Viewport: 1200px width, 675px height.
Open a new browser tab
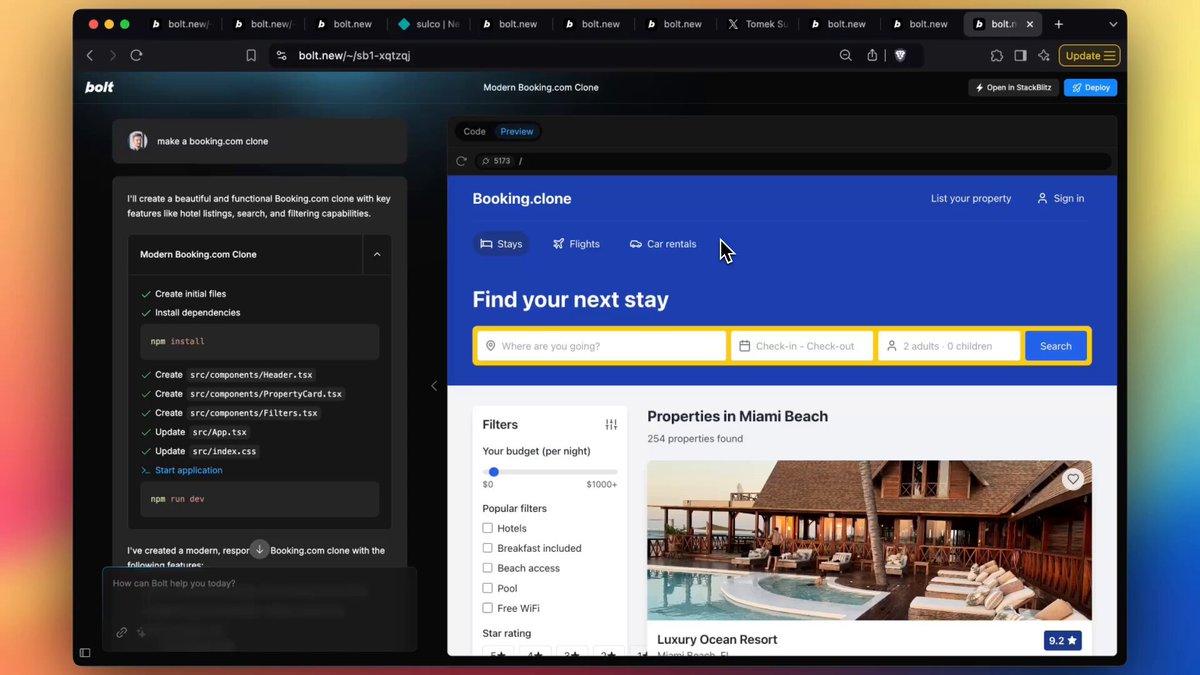(x=1059, y=24)
